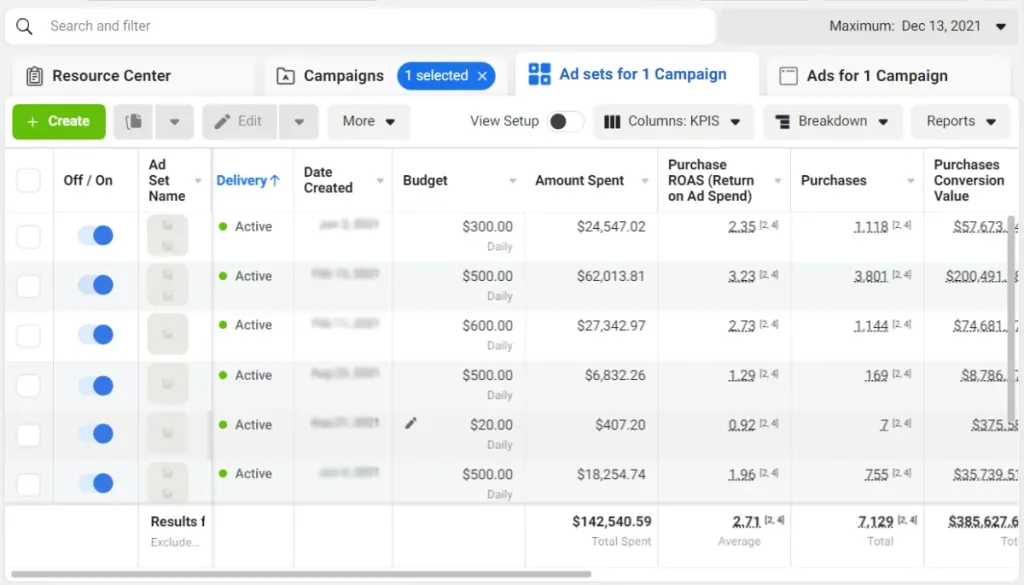Click the Breakdown icon in toolbar
Viewport: 1024px width, 585px height.
pos(781,122)
